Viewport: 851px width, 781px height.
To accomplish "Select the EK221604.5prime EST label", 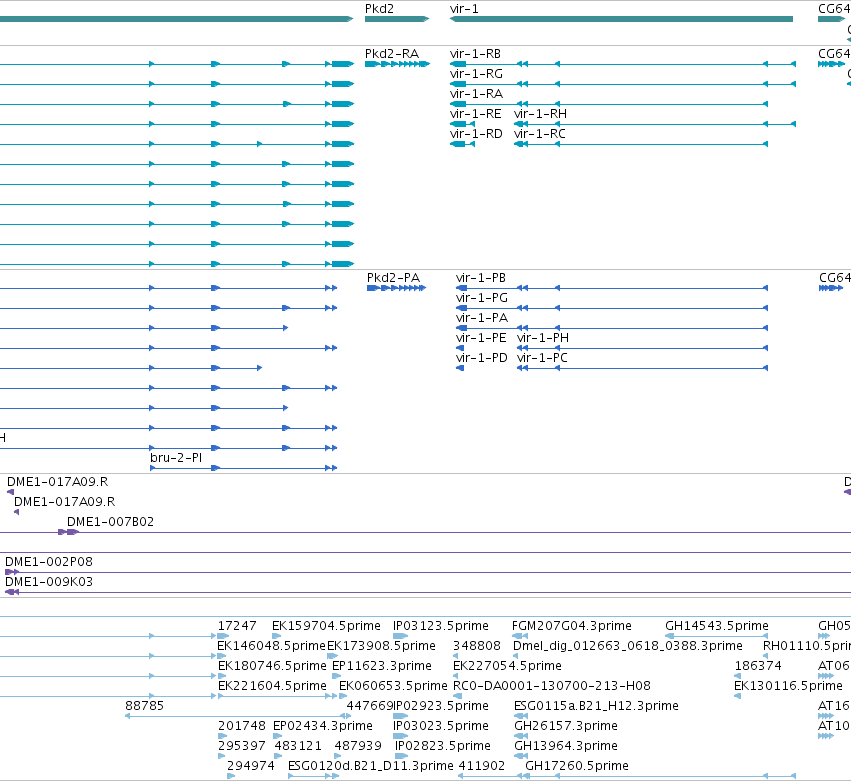I will coord(272,686).
